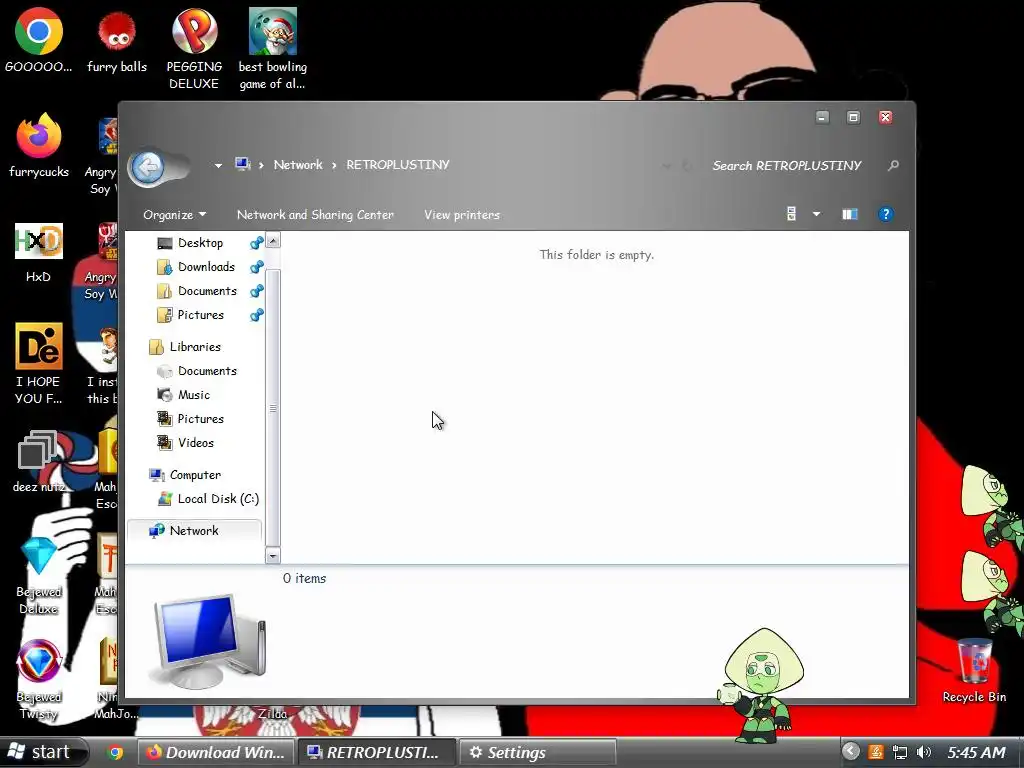Viewport: 1024px width, 768px height.
Task: Select RETROPLUSTINY in the address breadcrumb
Action: [x=398, y=165]
